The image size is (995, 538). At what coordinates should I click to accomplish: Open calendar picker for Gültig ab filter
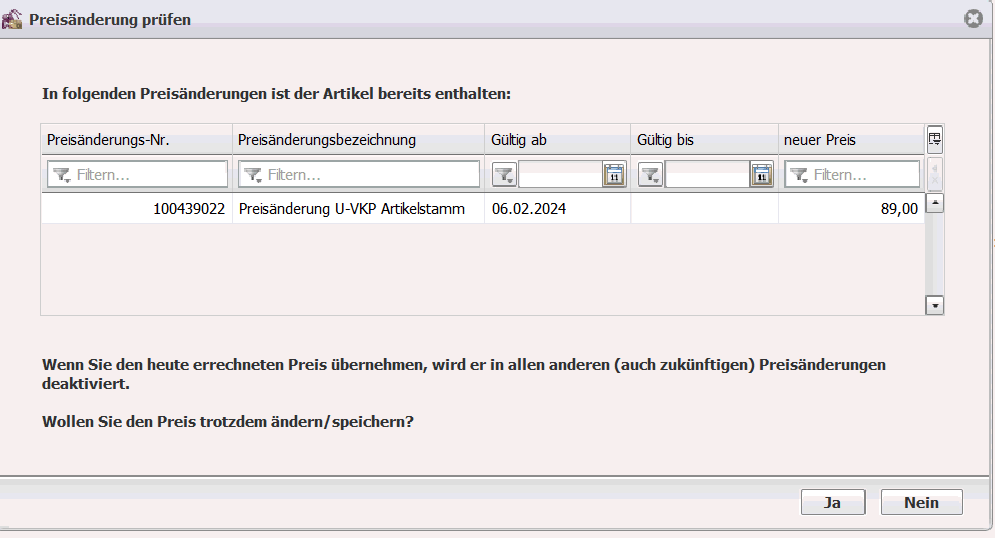click(x=614, y=174)
